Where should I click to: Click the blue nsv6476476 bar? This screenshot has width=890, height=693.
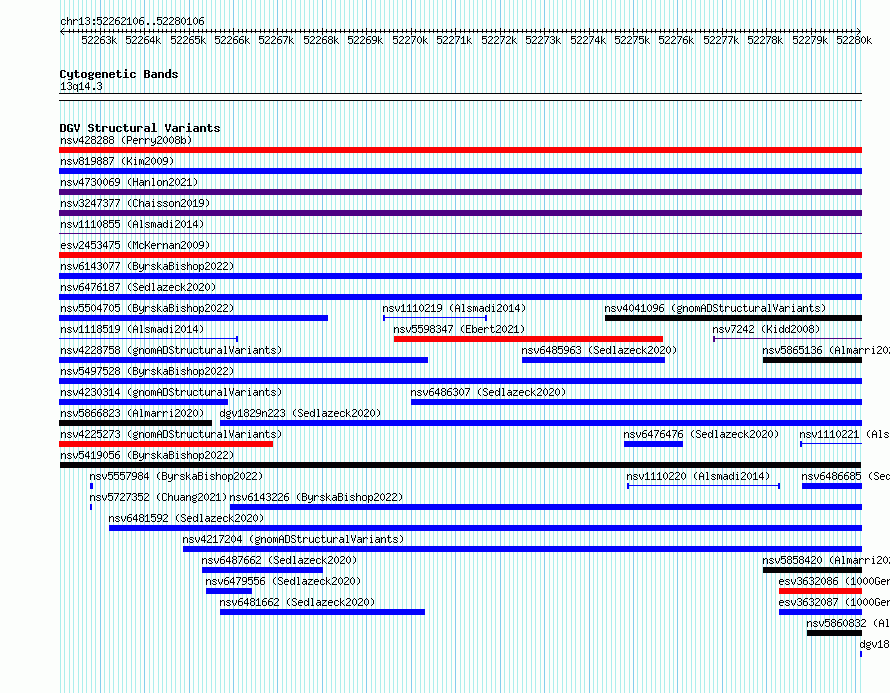coord(653,444)
